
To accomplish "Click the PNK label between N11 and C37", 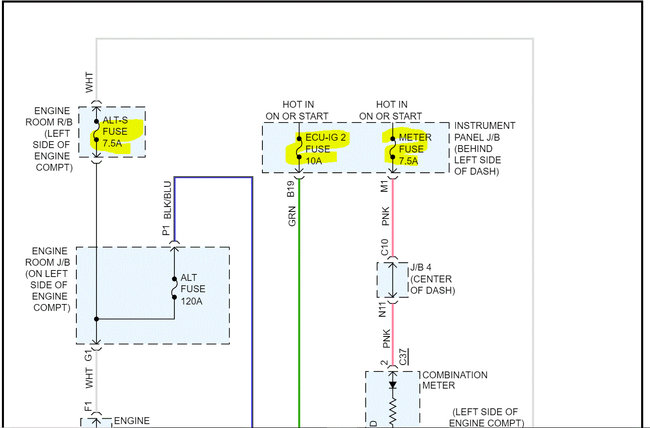I will 386,338.
